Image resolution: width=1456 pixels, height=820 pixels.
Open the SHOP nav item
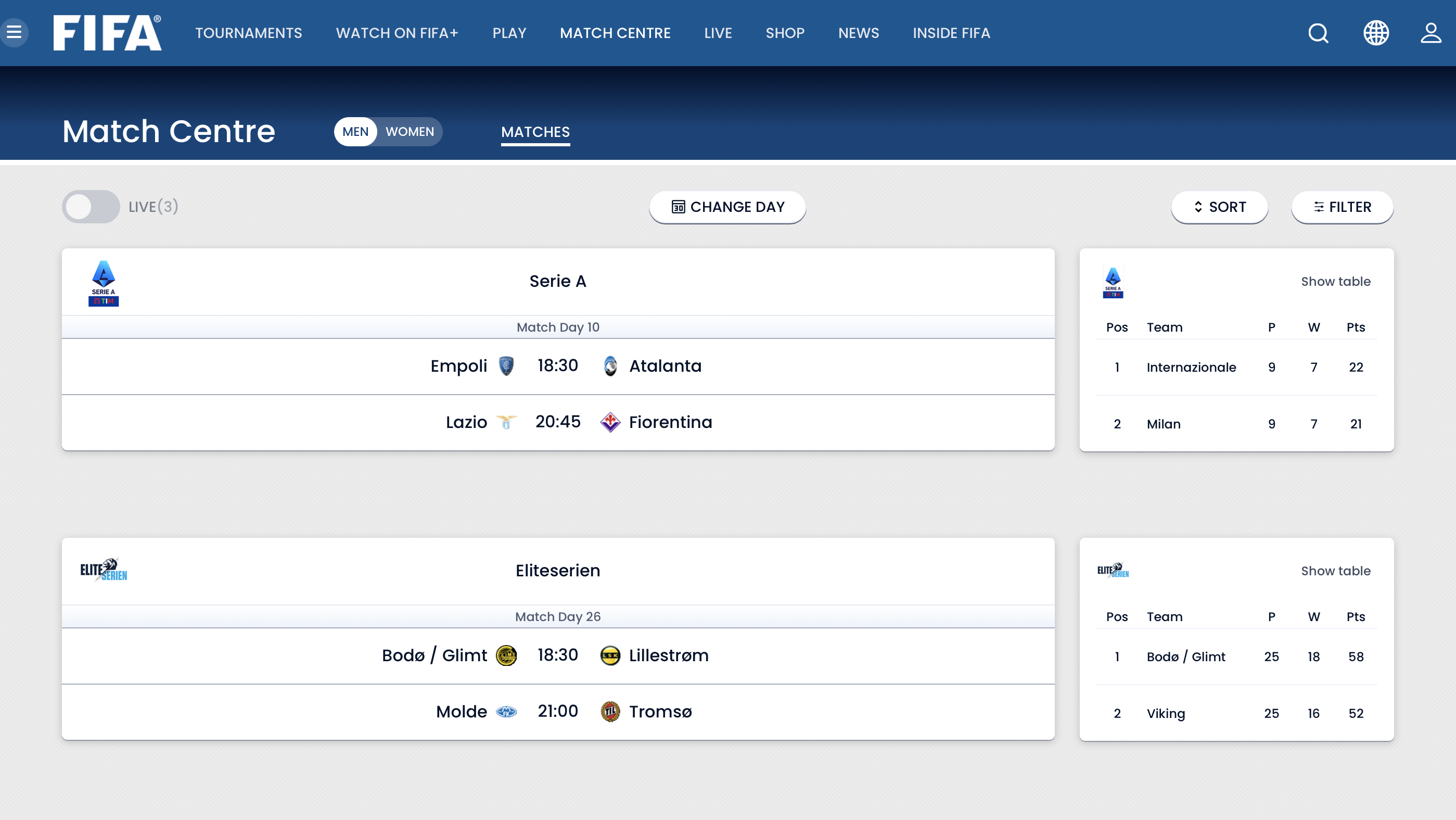785,33
